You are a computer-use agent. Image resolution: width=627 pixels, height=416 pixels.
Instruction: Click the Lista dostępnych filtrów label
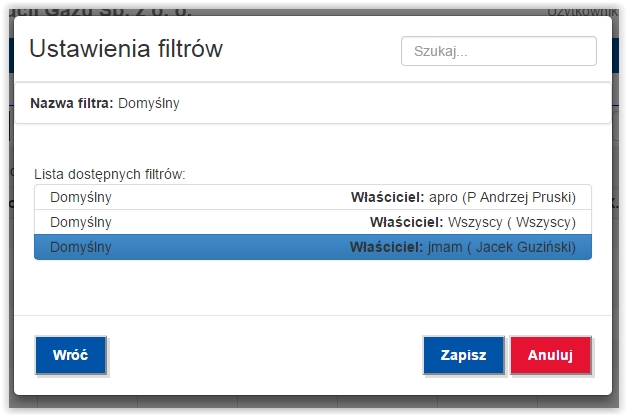[x=110, y=174]
